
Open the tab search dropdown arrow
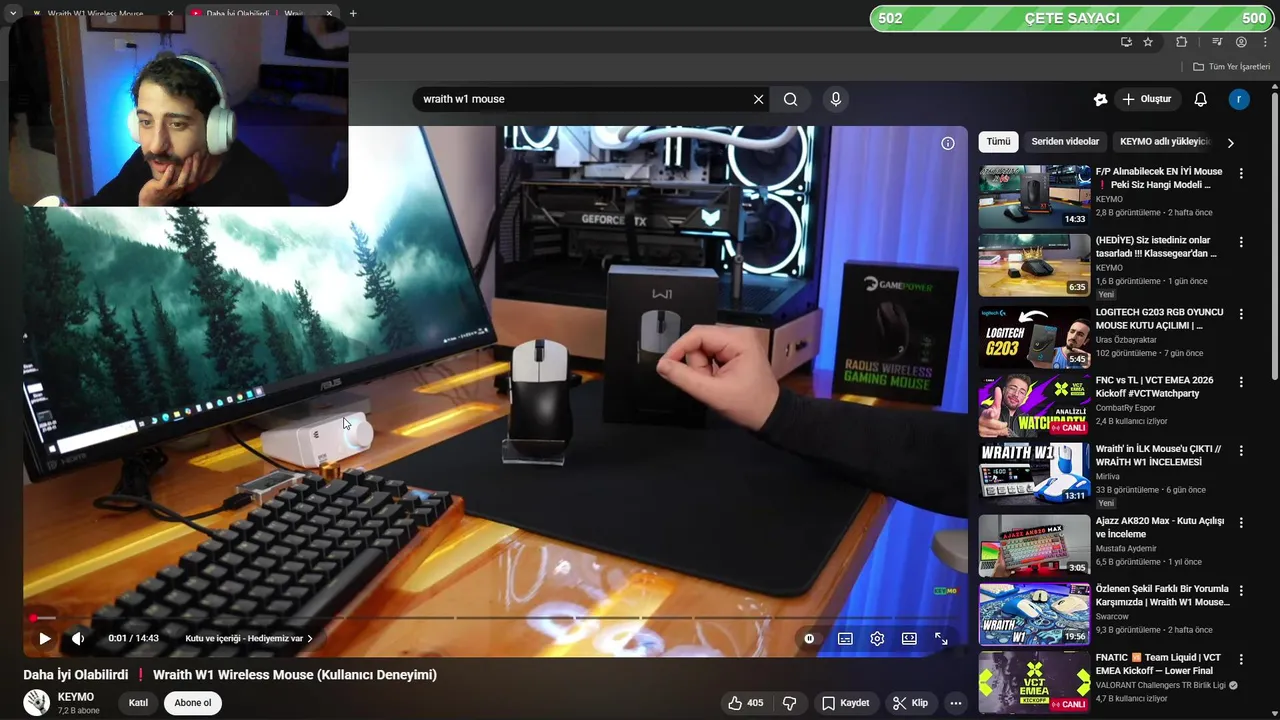click(12, 13)
